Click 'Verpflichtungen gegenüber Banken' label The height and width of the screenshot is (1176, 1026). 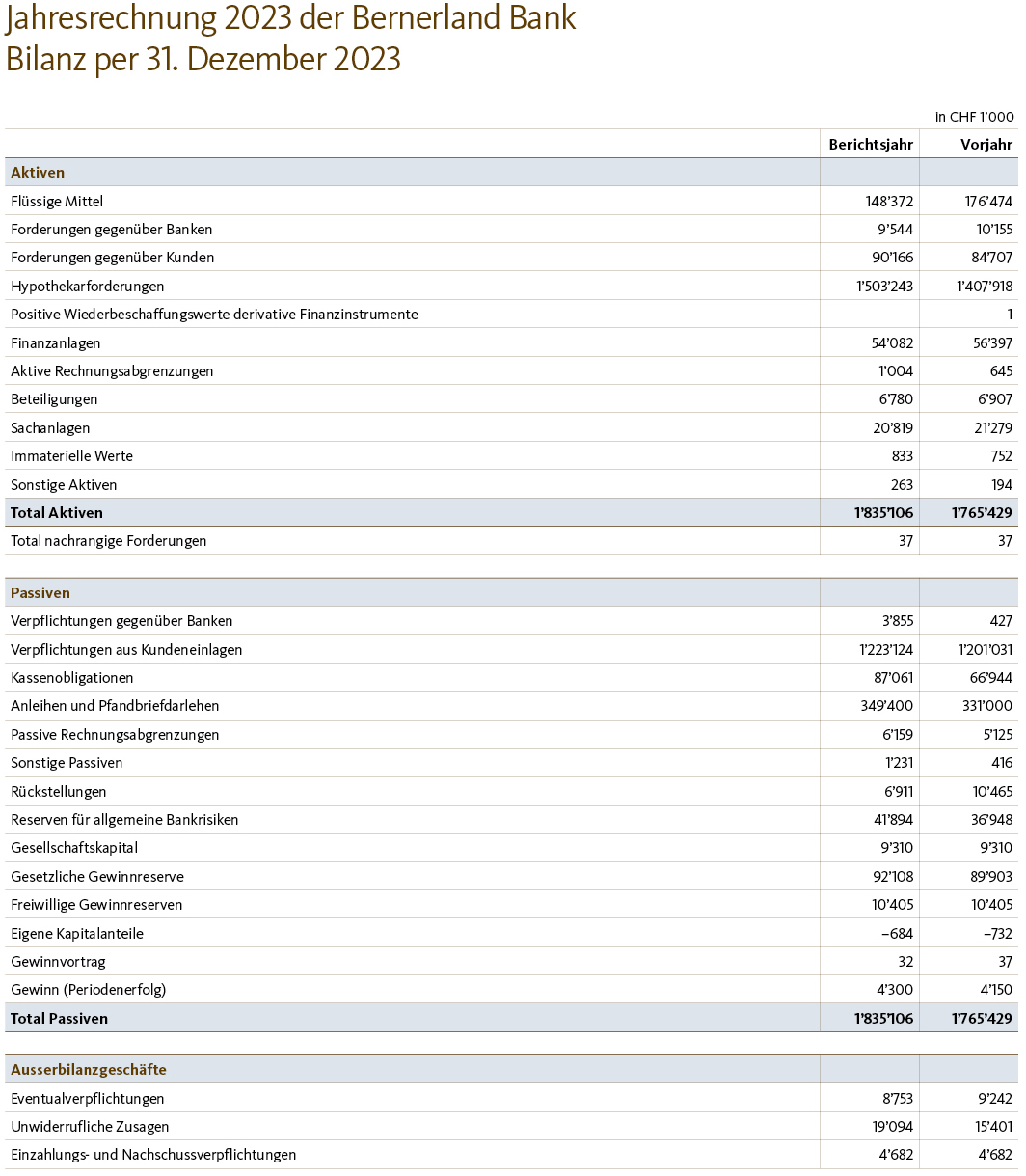[x=121, y=621]
